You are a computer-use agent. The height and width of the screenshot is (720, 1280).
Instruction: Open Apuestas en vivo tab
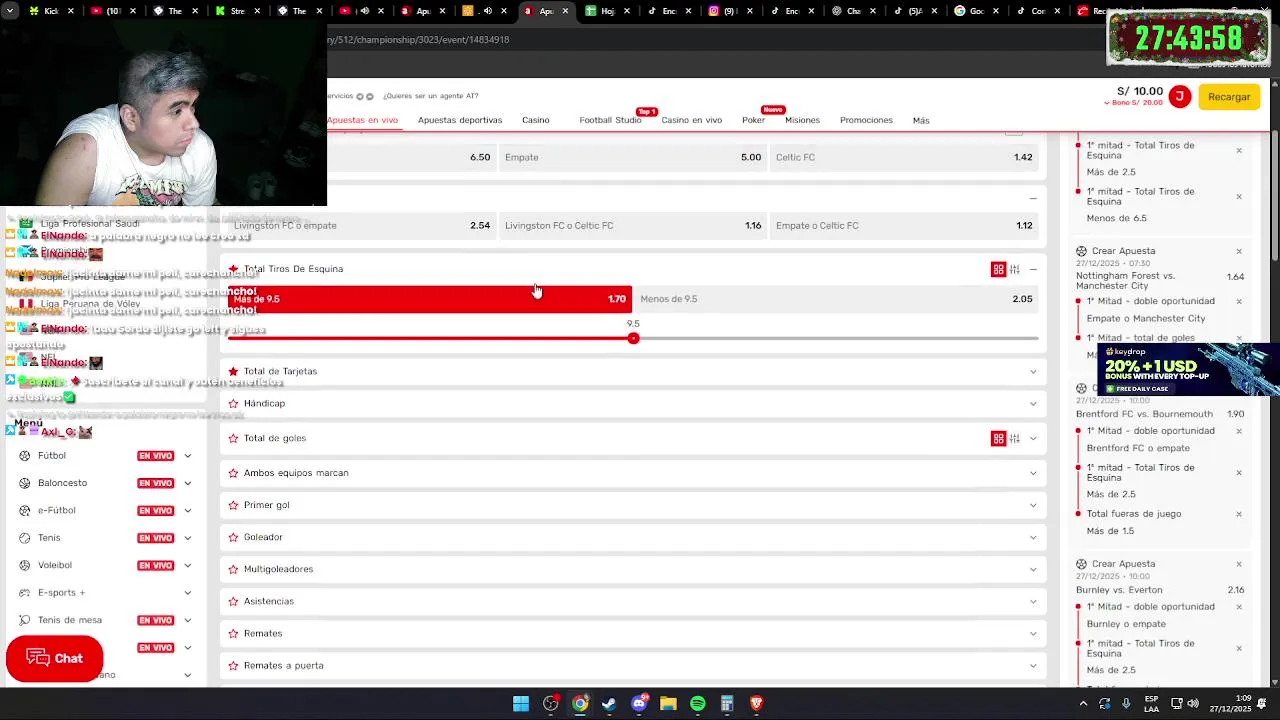362,120
